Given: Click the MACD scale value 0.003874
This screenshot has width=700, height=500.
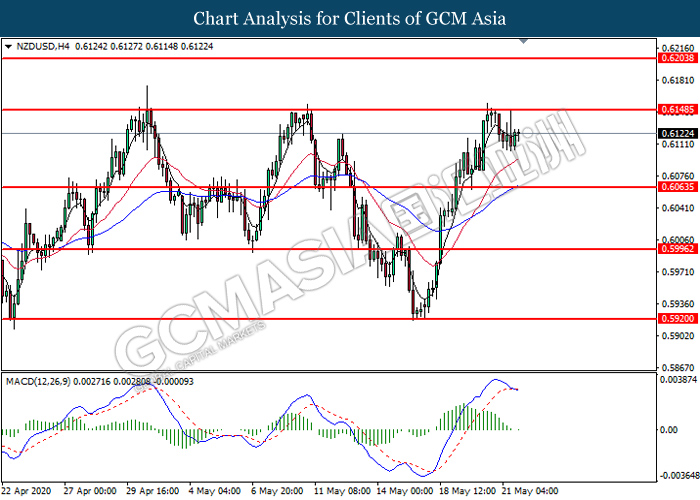Looking at the screenshot, I should point(678,379).
